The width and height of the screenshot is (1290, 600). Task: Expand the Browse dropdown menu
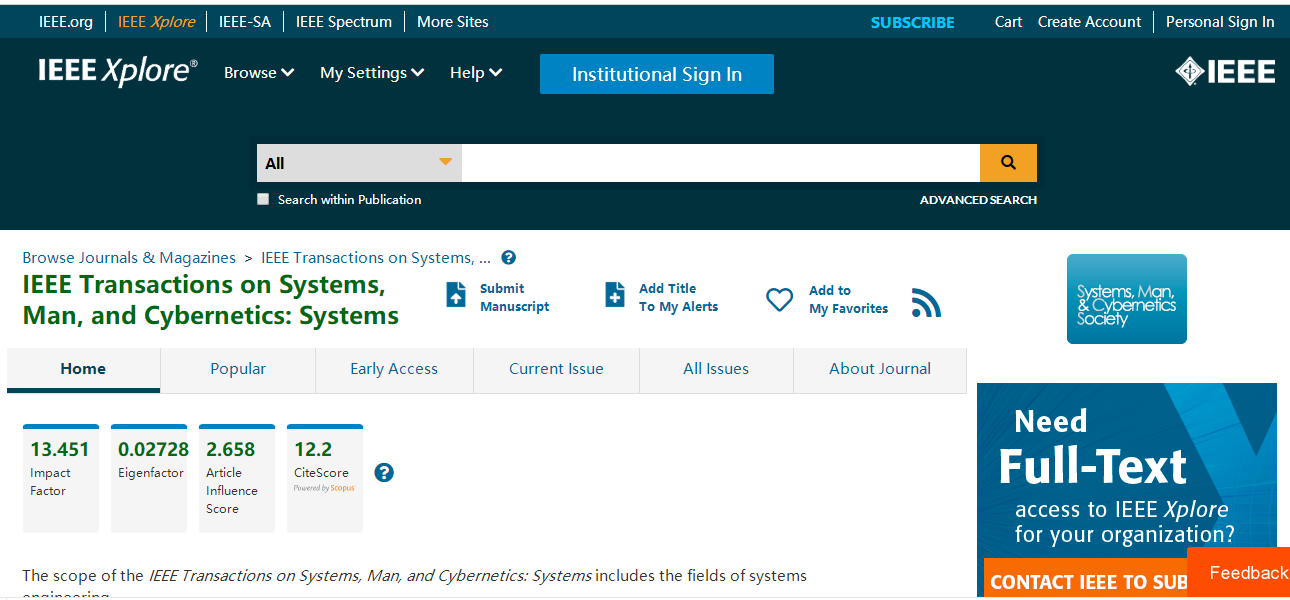[x=259, y=73]
